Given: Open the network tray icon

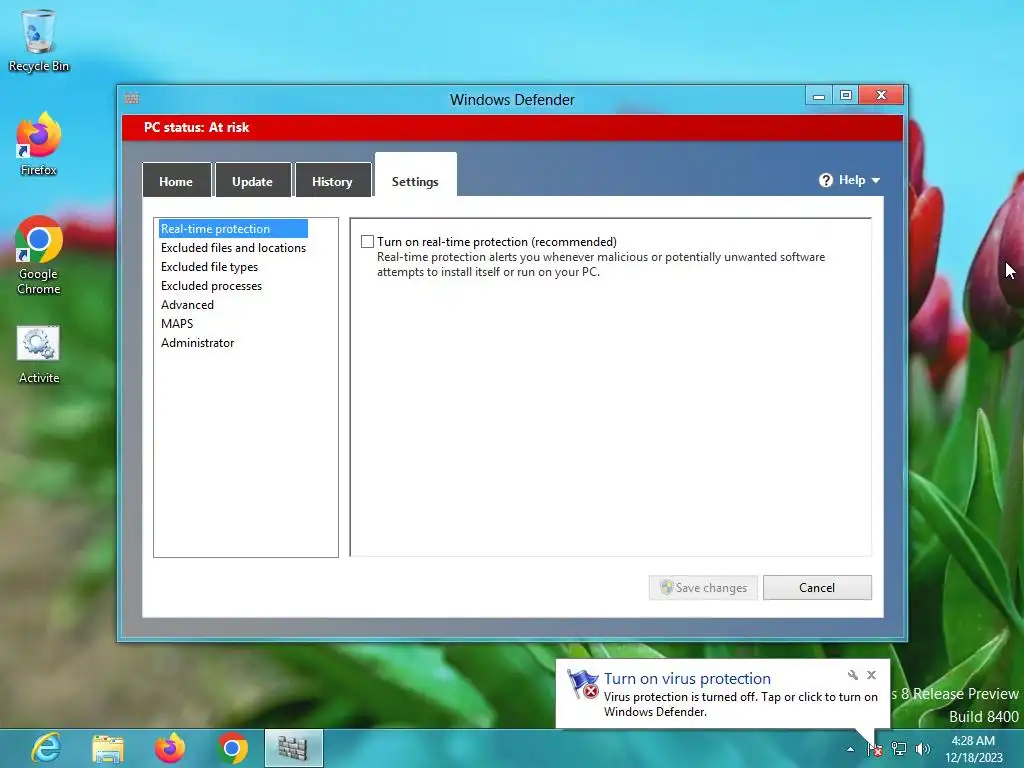Looking at the screenshot, I should point(899,749).
